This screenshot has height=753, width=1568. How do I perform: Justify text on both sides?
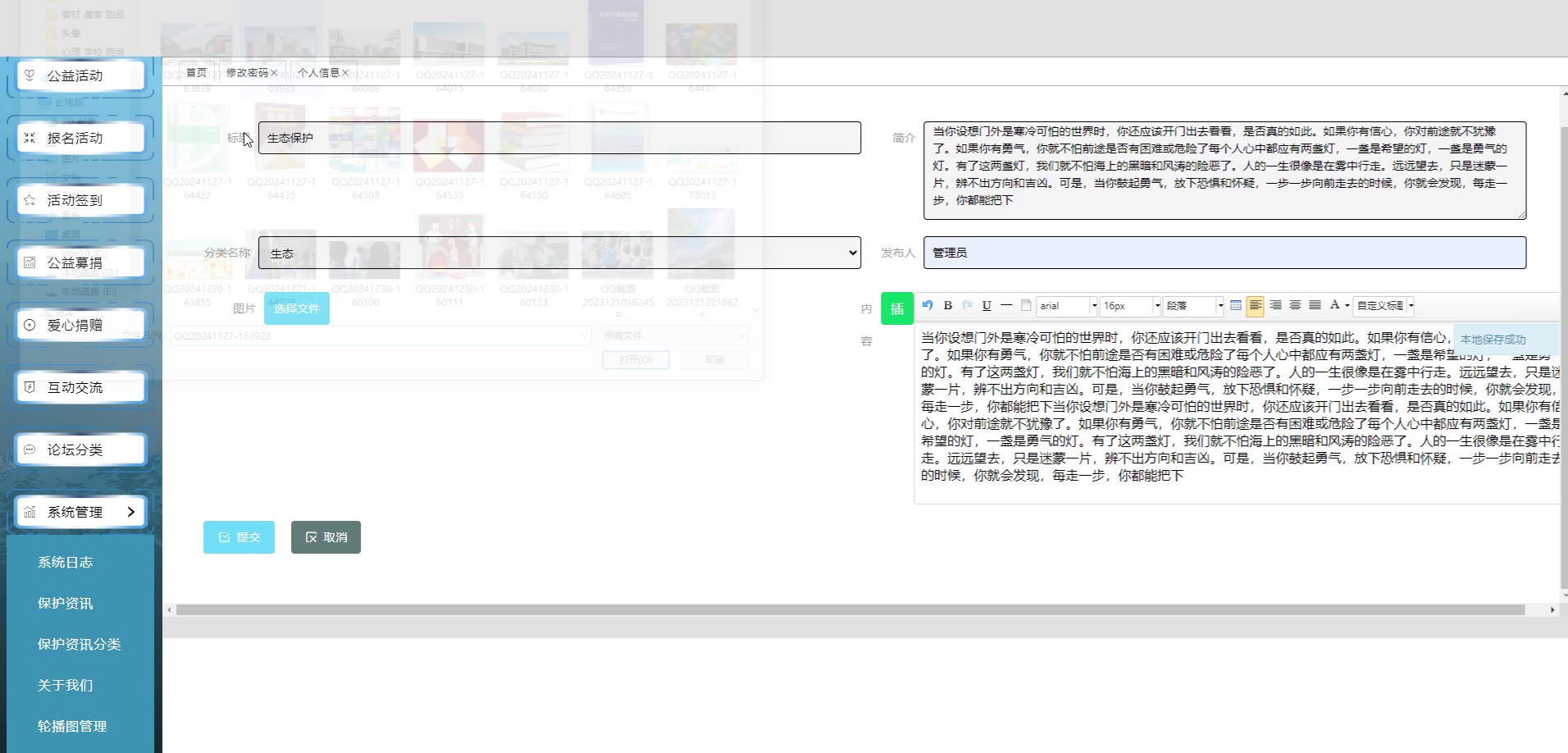[x=1315, y=305]
